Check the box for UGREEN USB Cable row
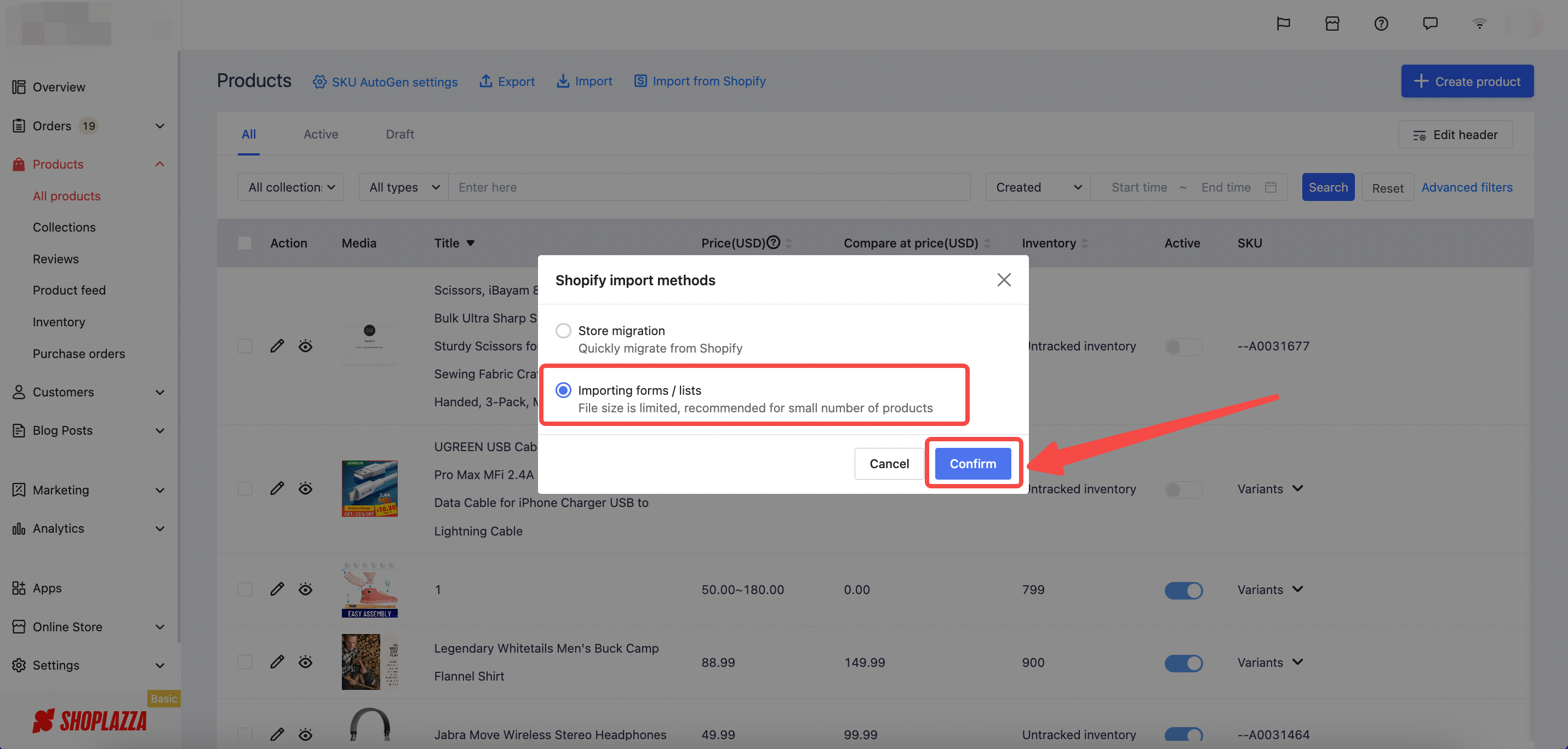Screen dimensions: 1568x749 click(245, 488)
